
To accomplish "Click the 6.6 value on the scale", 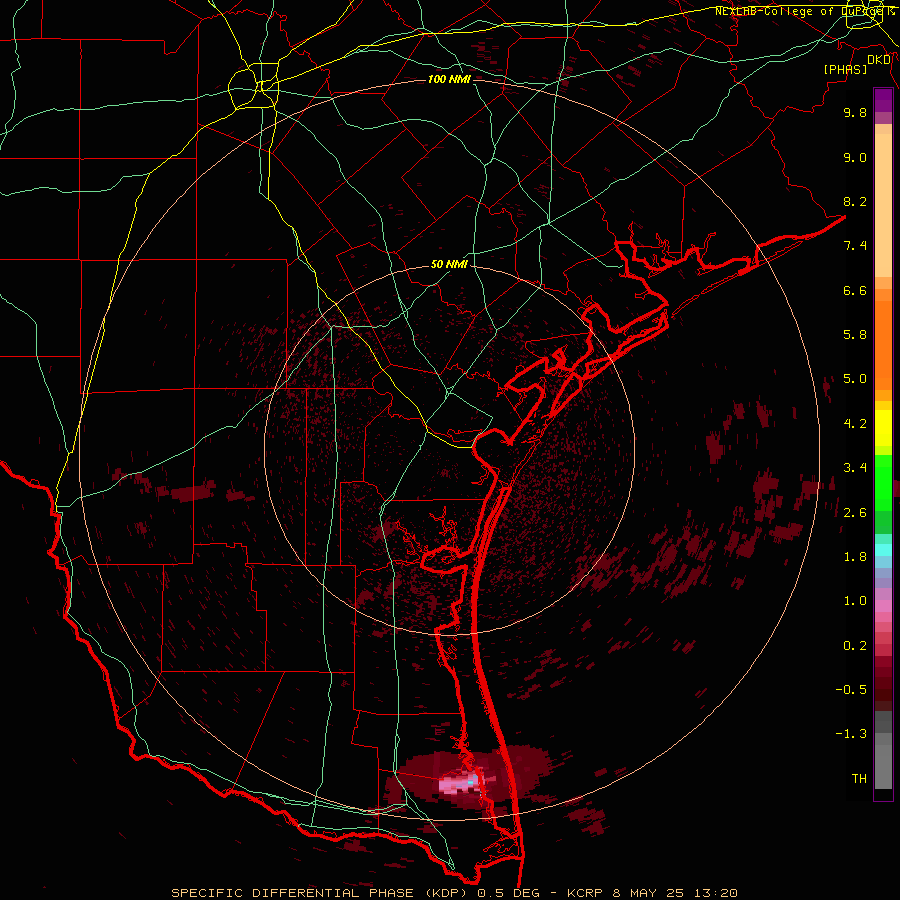I will (x=855, y=290).
